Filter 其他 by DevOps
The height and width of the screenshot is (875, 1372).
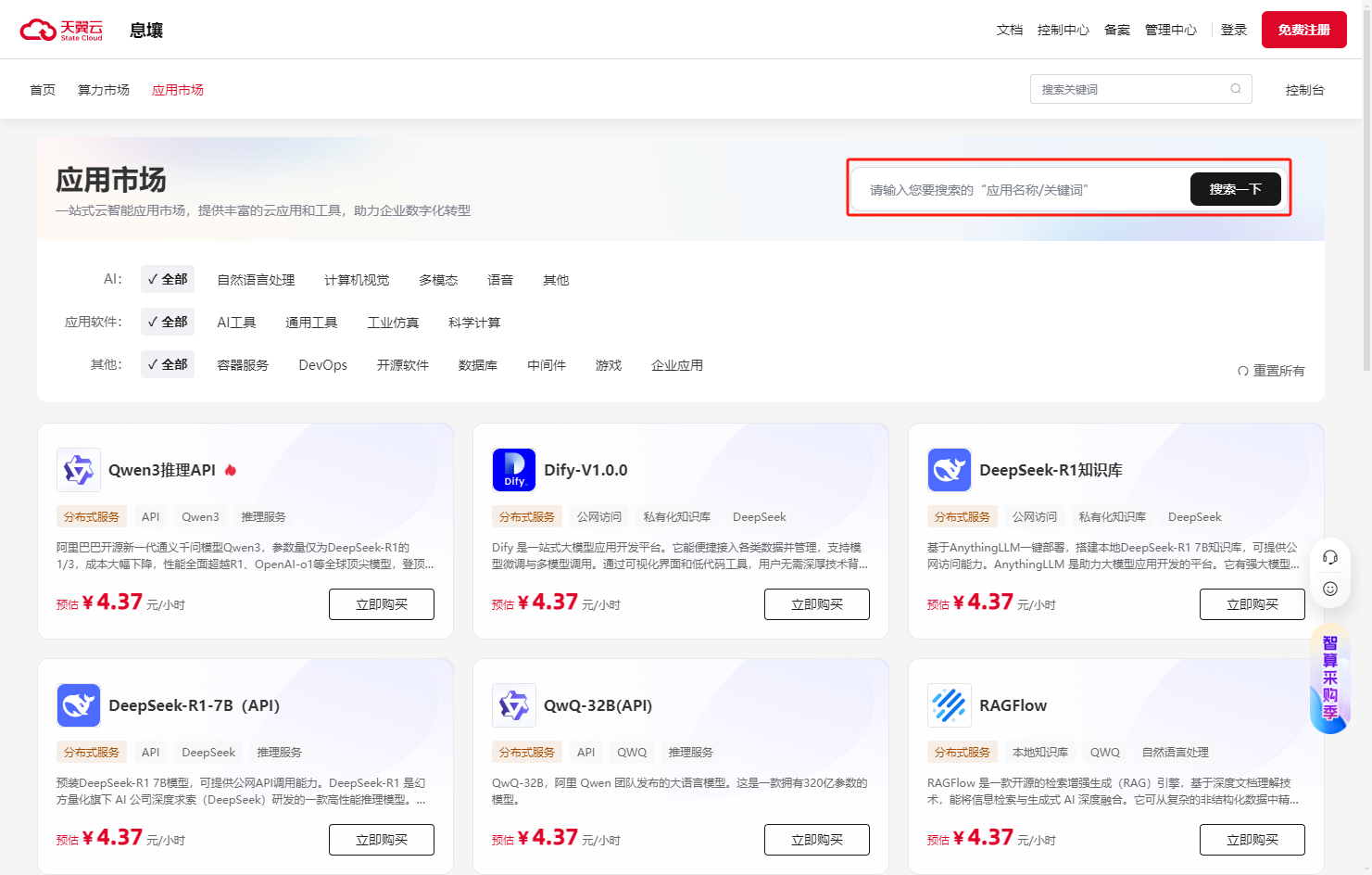322,365
